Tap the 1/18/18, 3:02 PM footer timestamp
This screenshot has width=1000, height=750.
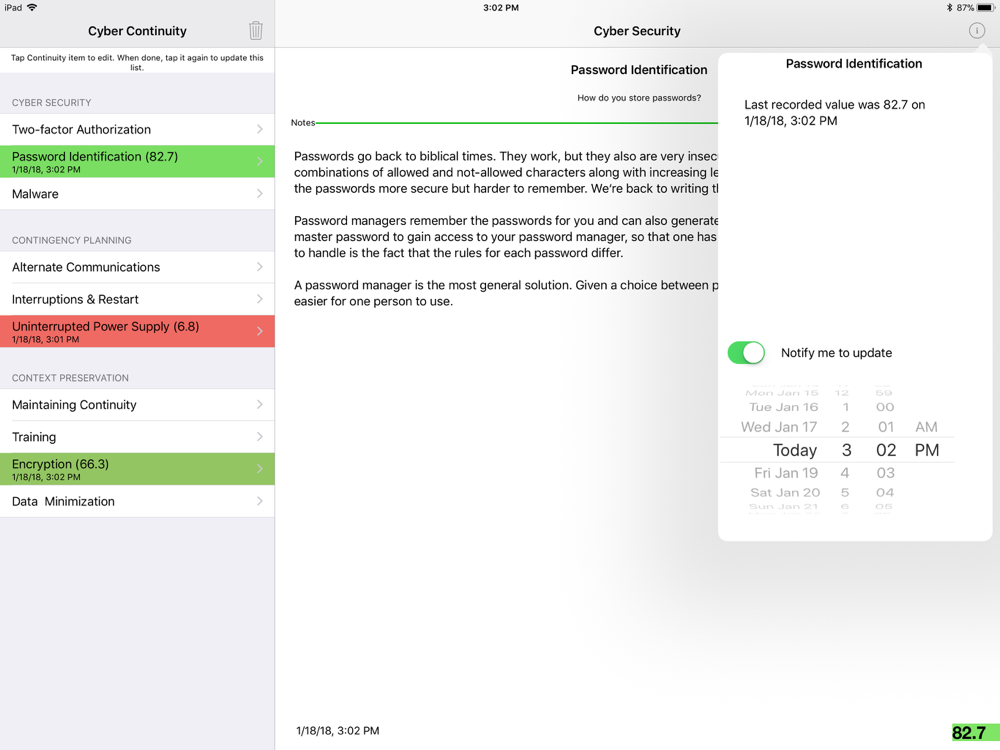(x=337, y=731)
